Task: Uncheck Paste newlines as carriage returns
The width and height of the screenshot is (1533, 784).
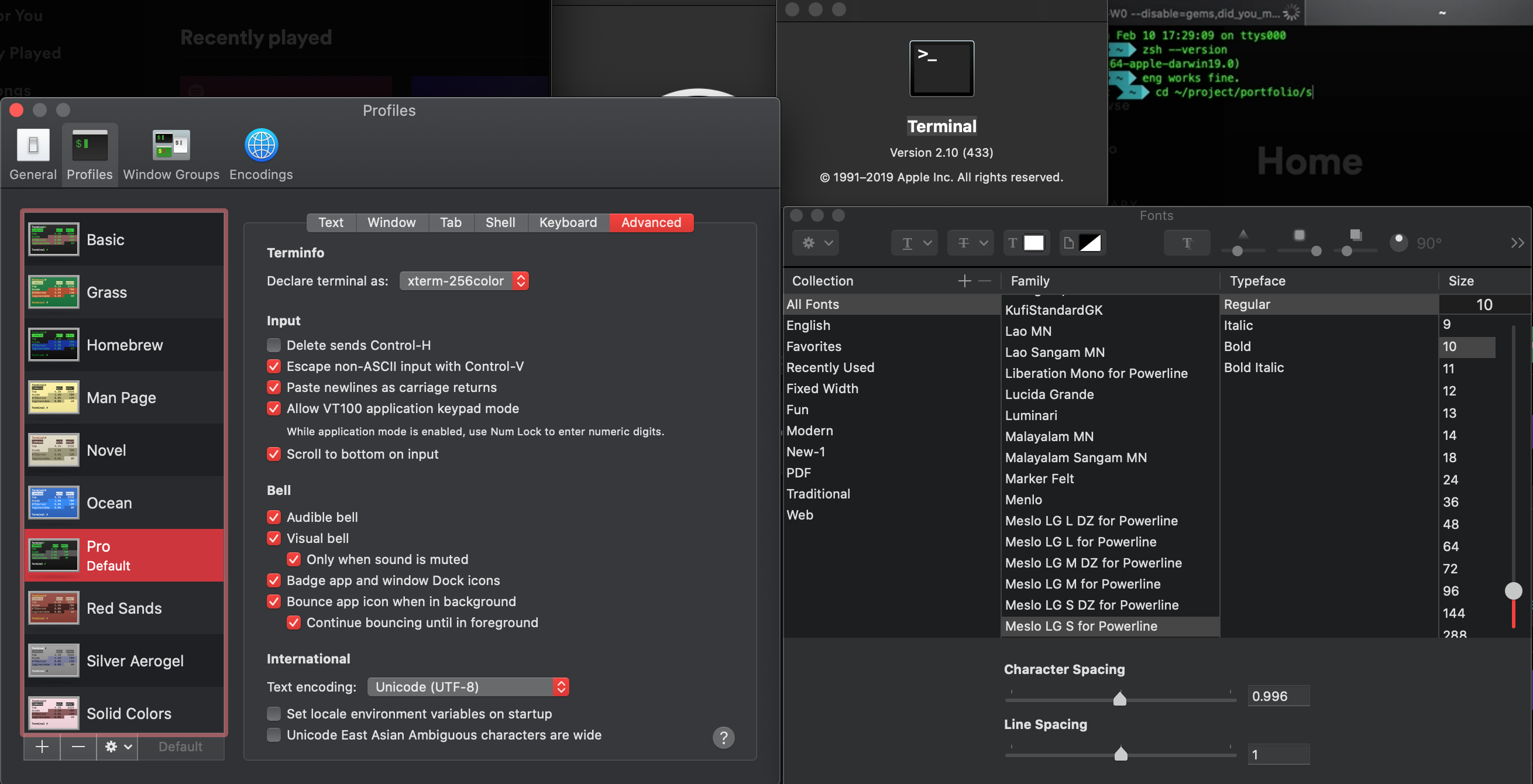Action: 274,387
